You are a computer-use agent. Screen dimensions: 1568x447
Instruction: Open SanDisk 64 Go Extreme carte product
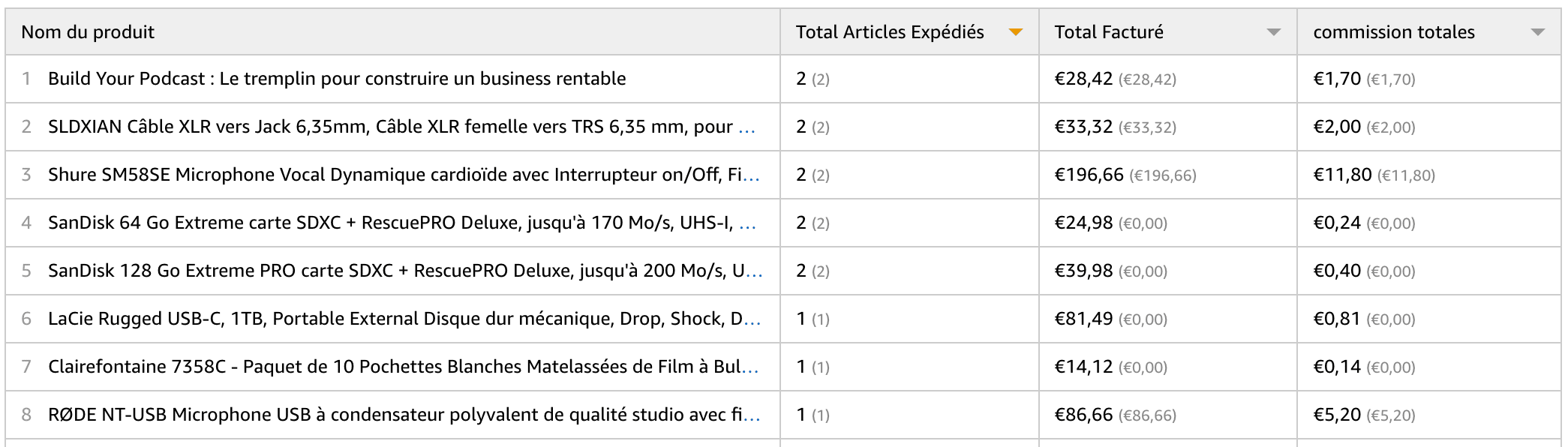(x=390, y=223)
